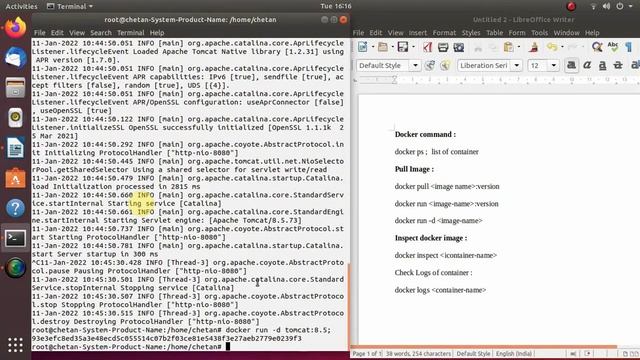
Task: Click the New Style icon
Action: (x=445, y=65)
